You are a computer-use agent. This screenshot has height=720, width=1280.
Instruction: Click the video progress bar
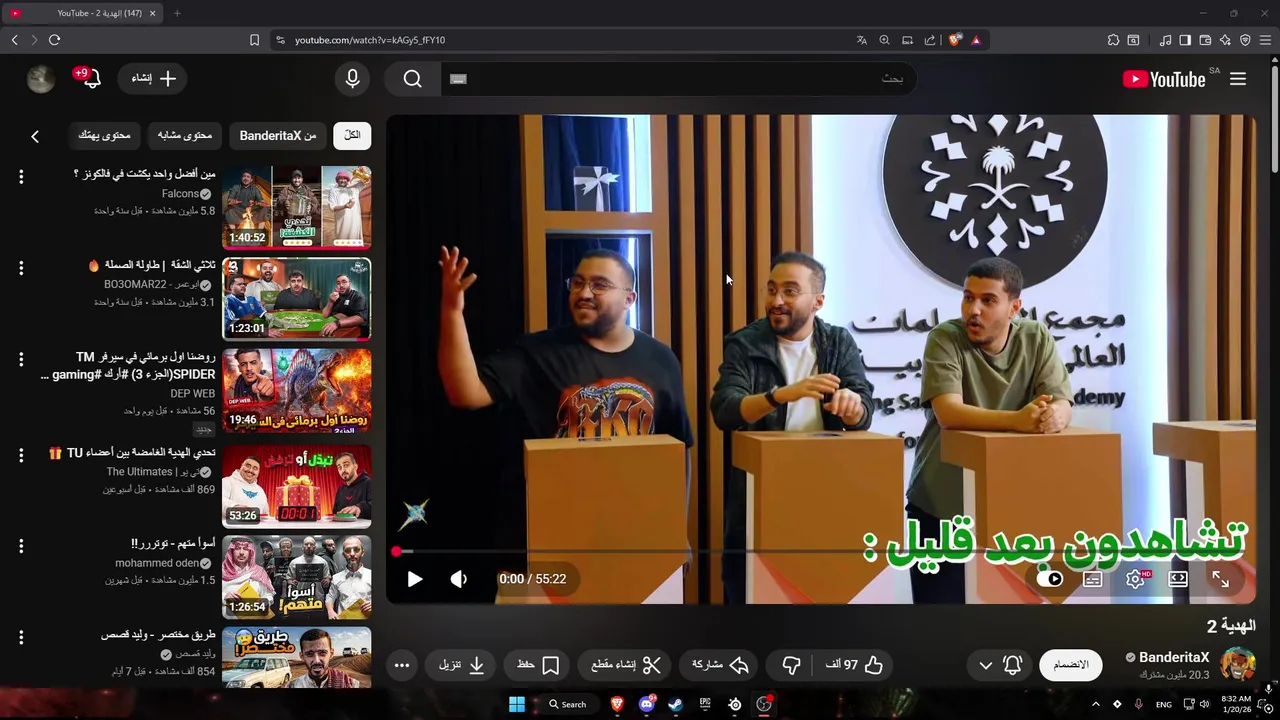point(822,551)
